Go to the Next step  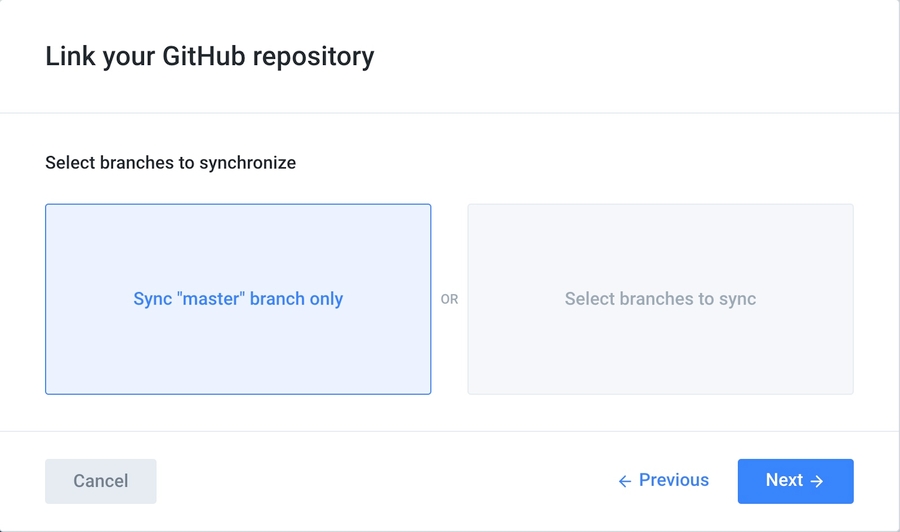795,481
